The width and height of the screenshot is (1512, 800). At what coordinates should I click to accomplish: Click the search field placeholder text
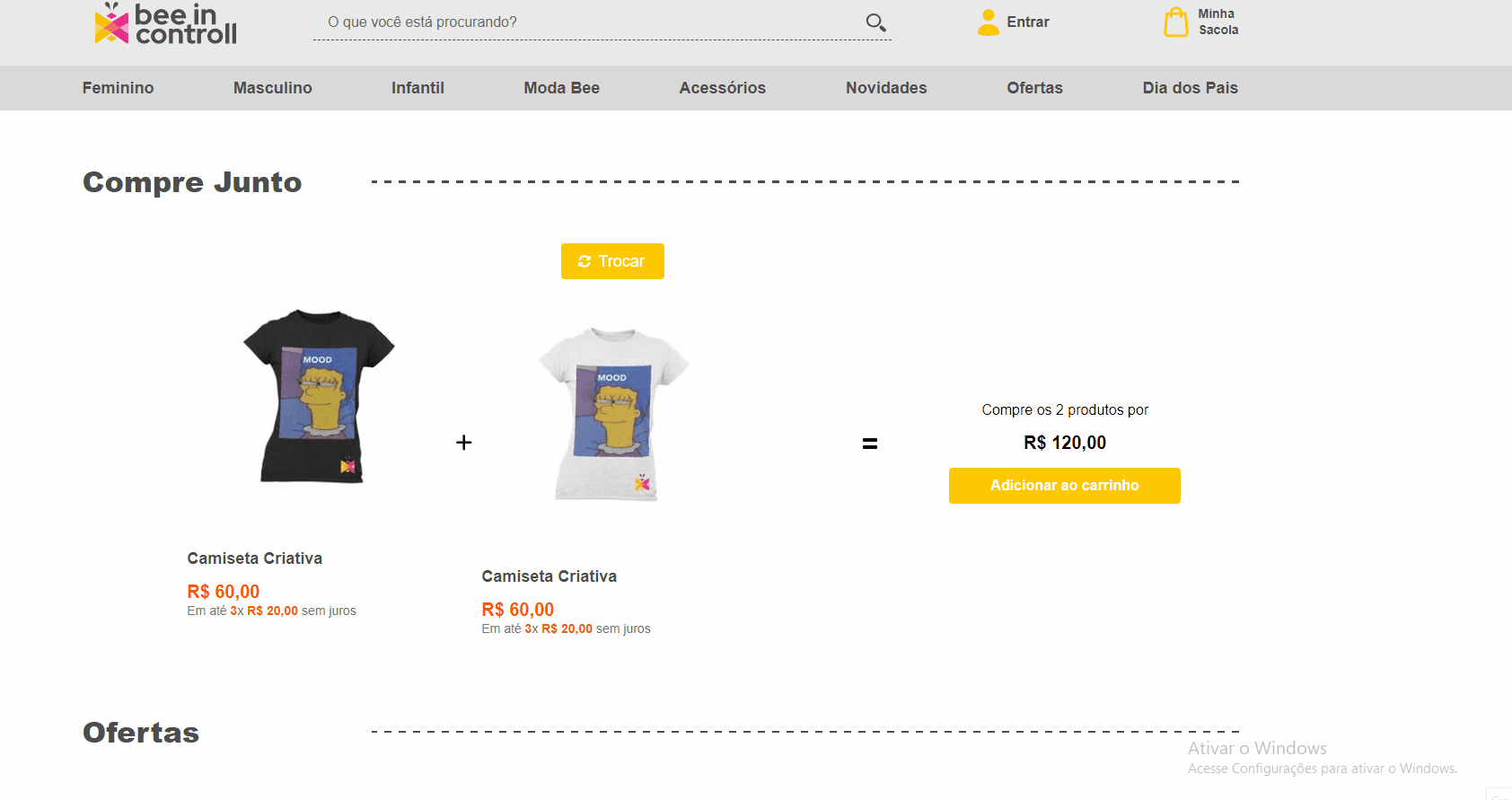(422, 22)
